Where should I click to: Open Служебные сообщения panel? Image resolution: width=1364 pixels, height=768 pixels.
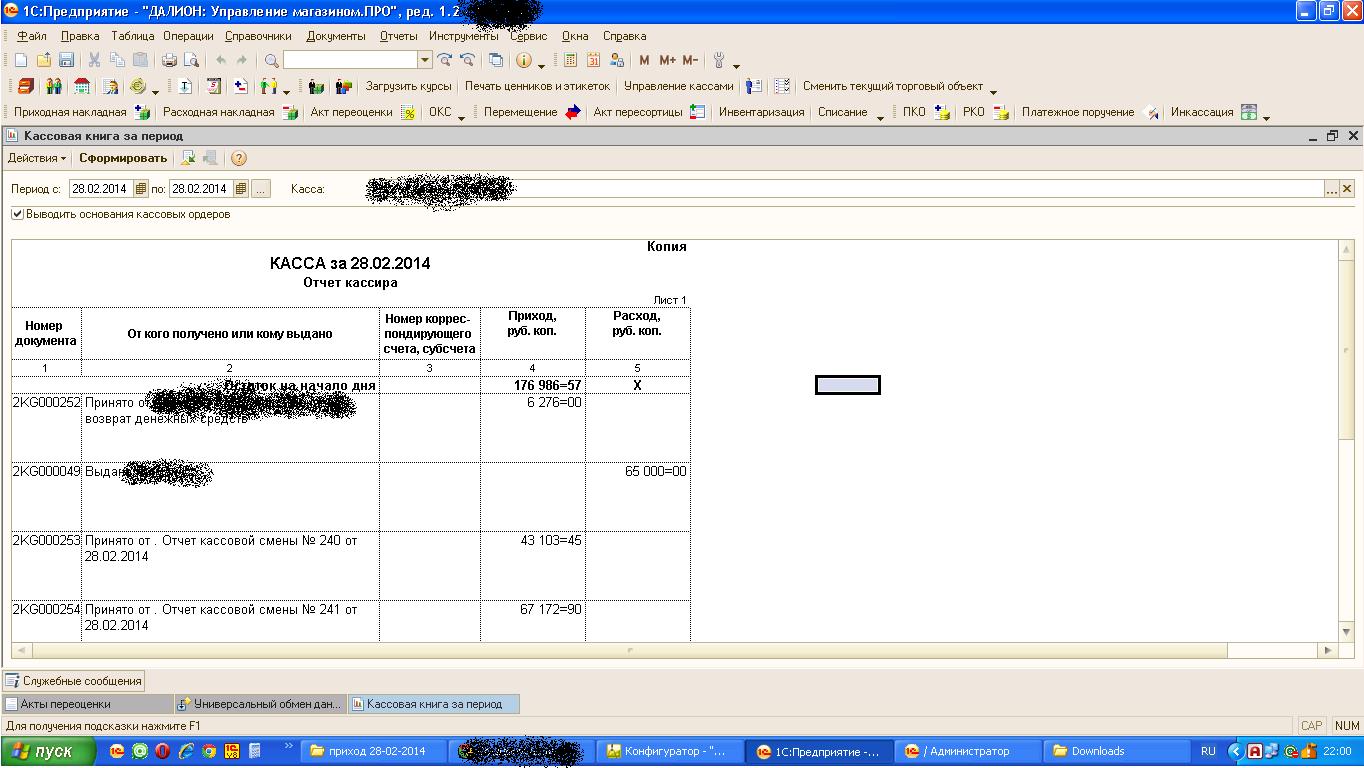click(x=74, y=681)
